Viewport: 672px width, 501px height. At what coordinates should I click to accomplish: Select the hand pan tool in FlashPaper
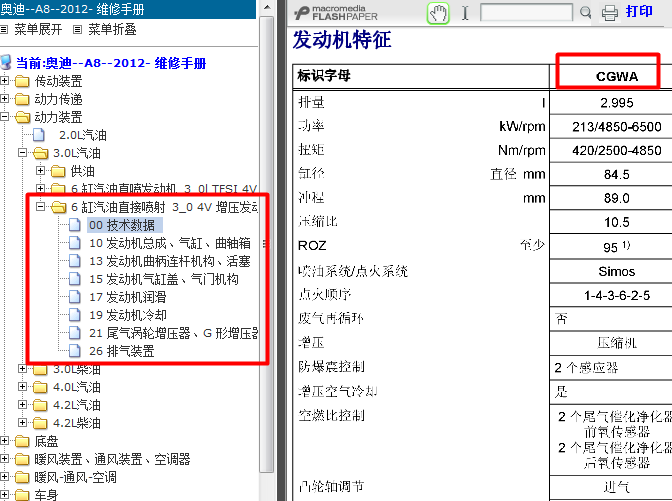[438, 13]
